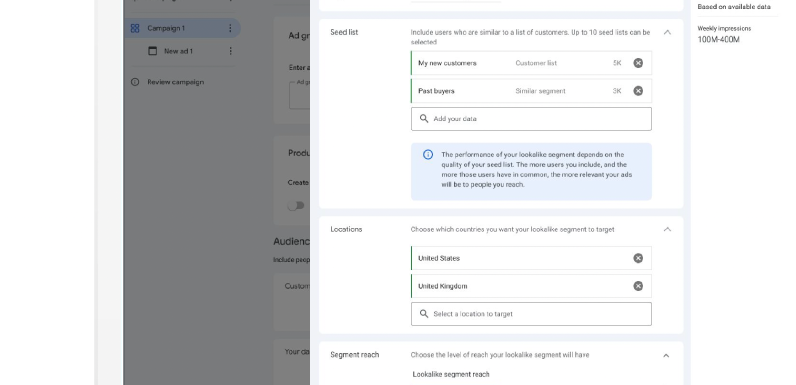The width and height of the screenshot is (796, 385).
Task: Toggle the switch under Create in the dimmed panel
Action: coord(296,205)
